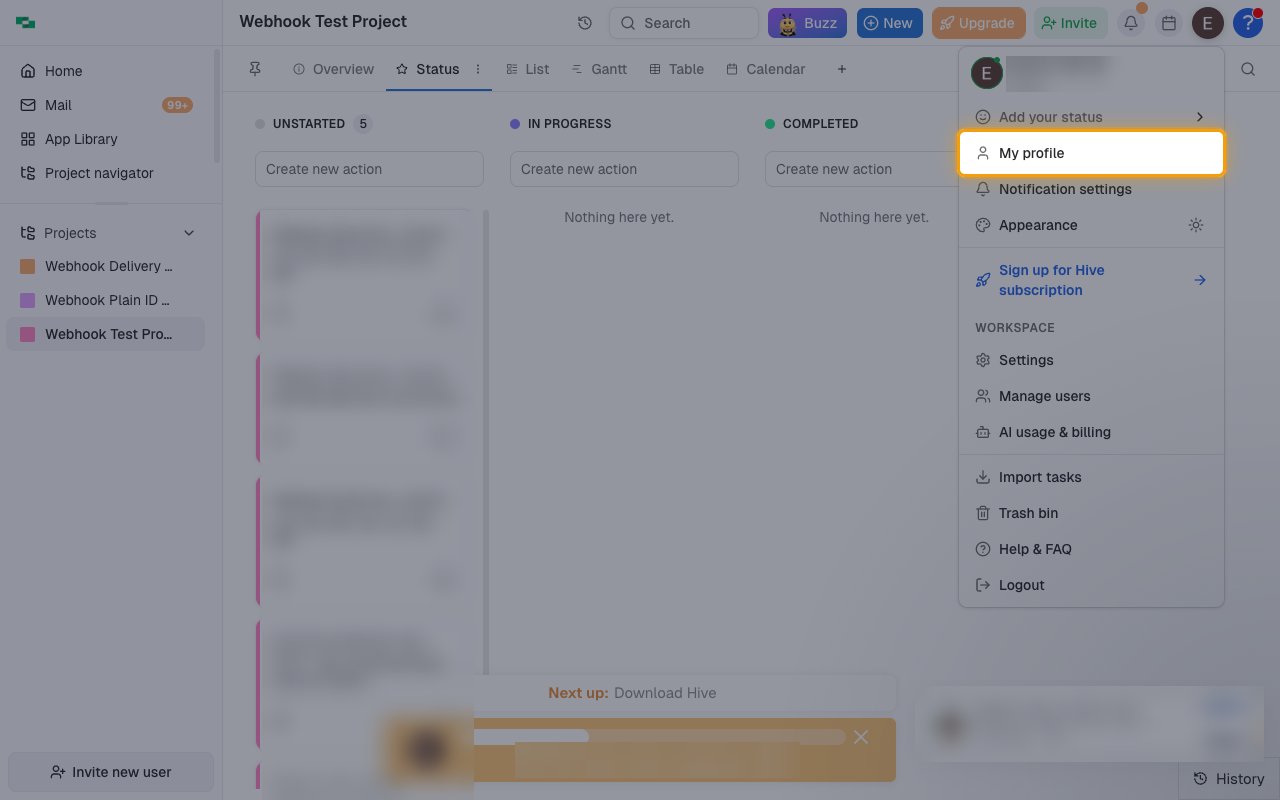Click the Search field
1280x800 pixels.
point(684,23)
